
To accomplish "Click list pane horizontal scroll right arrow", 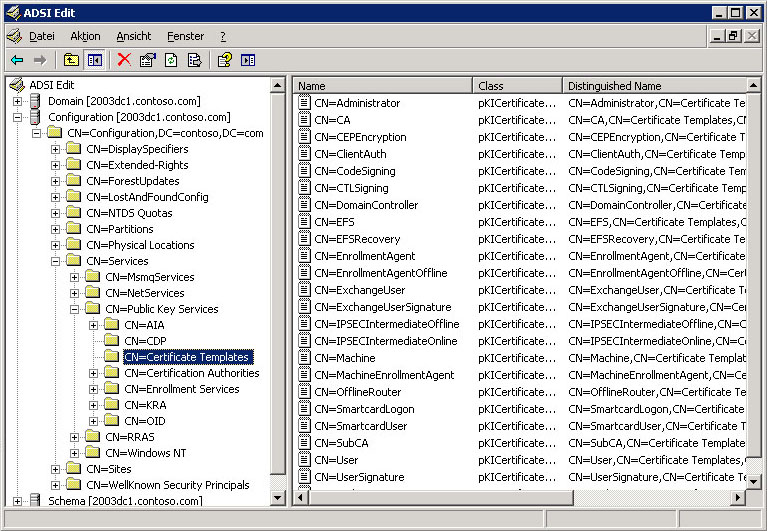I will (738, 498).
